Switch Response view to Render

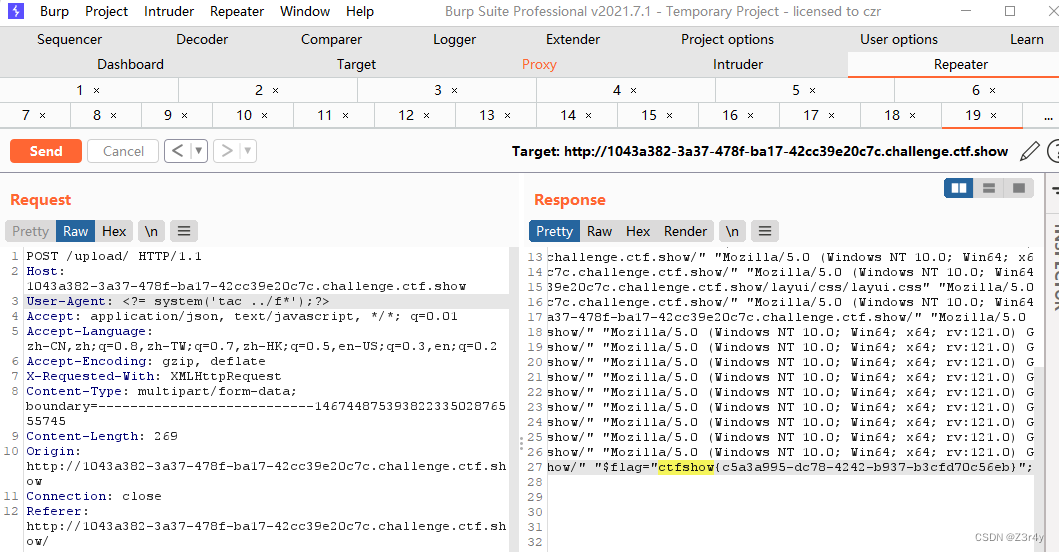685,231
